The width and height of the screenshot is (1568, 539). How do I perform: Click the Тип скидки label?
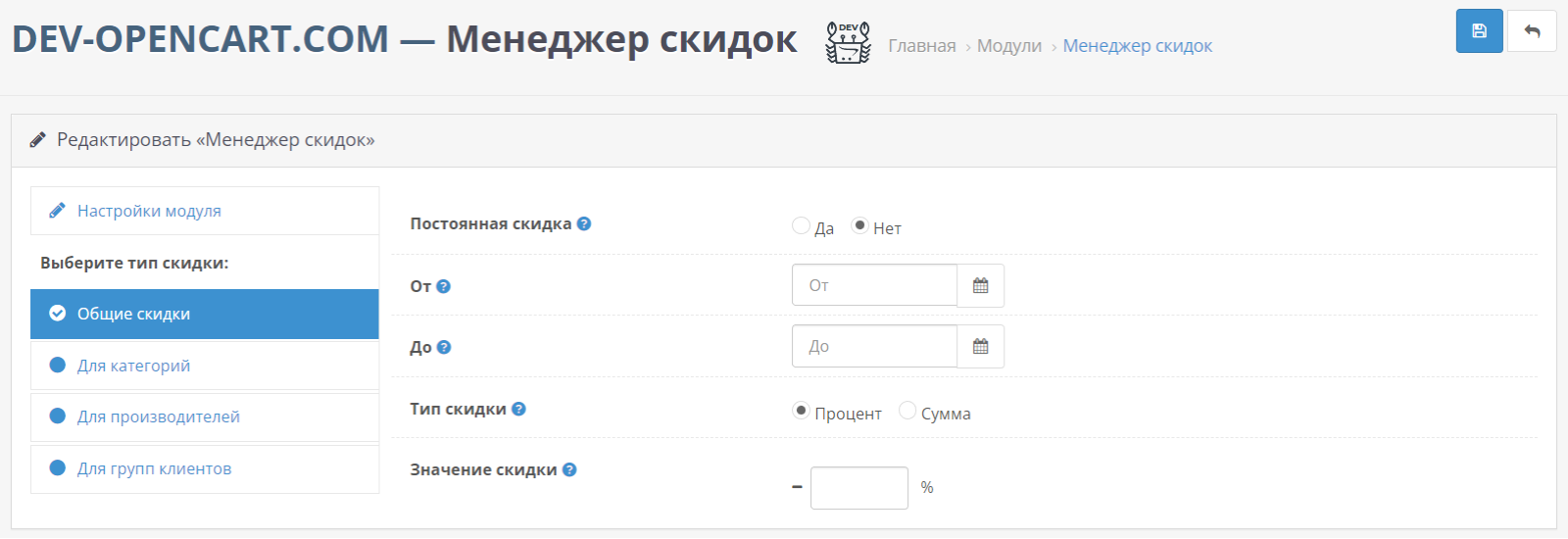click(458, 409)
